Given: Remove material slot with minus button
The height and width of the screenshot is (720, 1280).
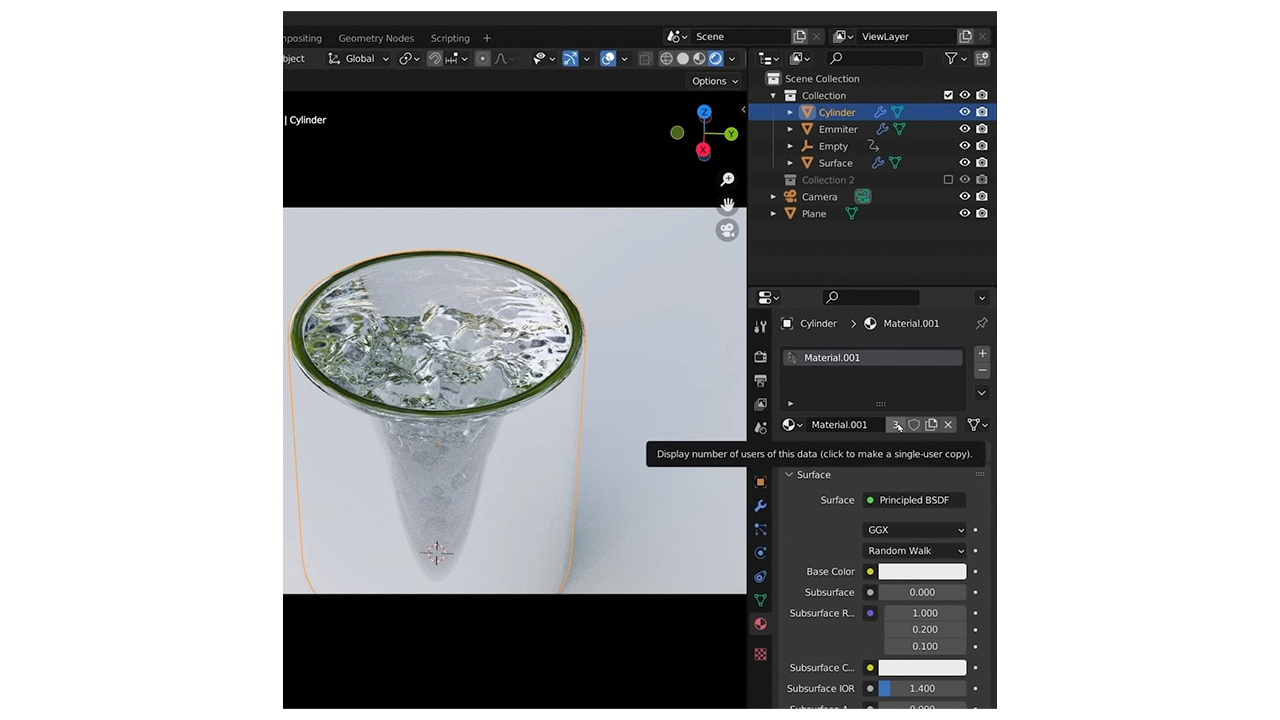Looking at the screenshot, I should click(982, 370).
